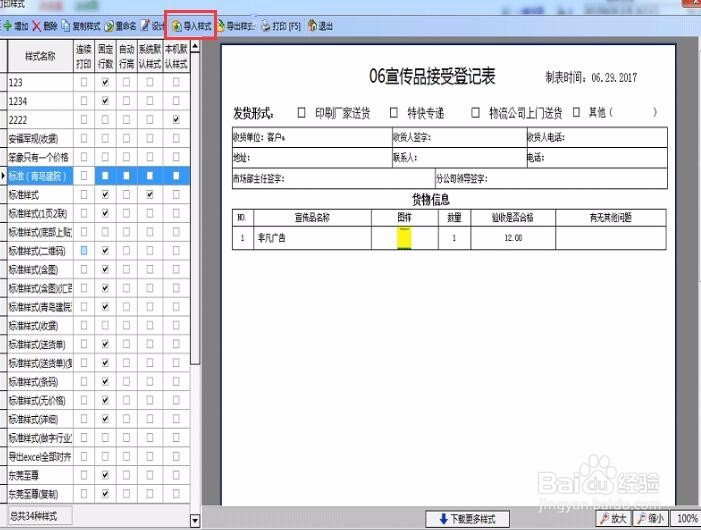This screenshot has width=701, height=530.
Task: Click the 样式名称 column header
Action: click(40, 56)
